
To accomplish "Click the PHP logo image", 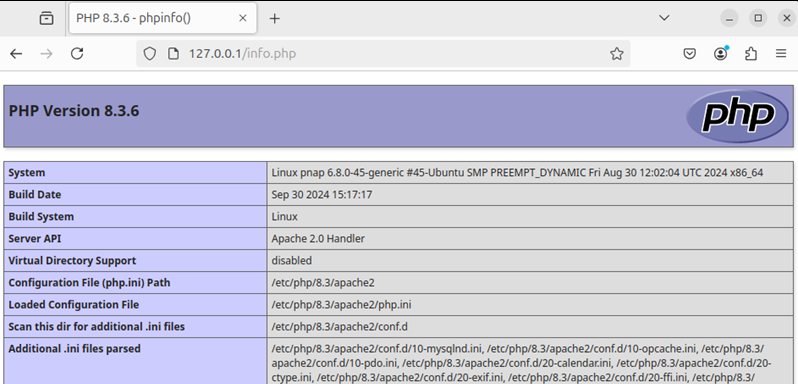I will (x=737, y=116).
